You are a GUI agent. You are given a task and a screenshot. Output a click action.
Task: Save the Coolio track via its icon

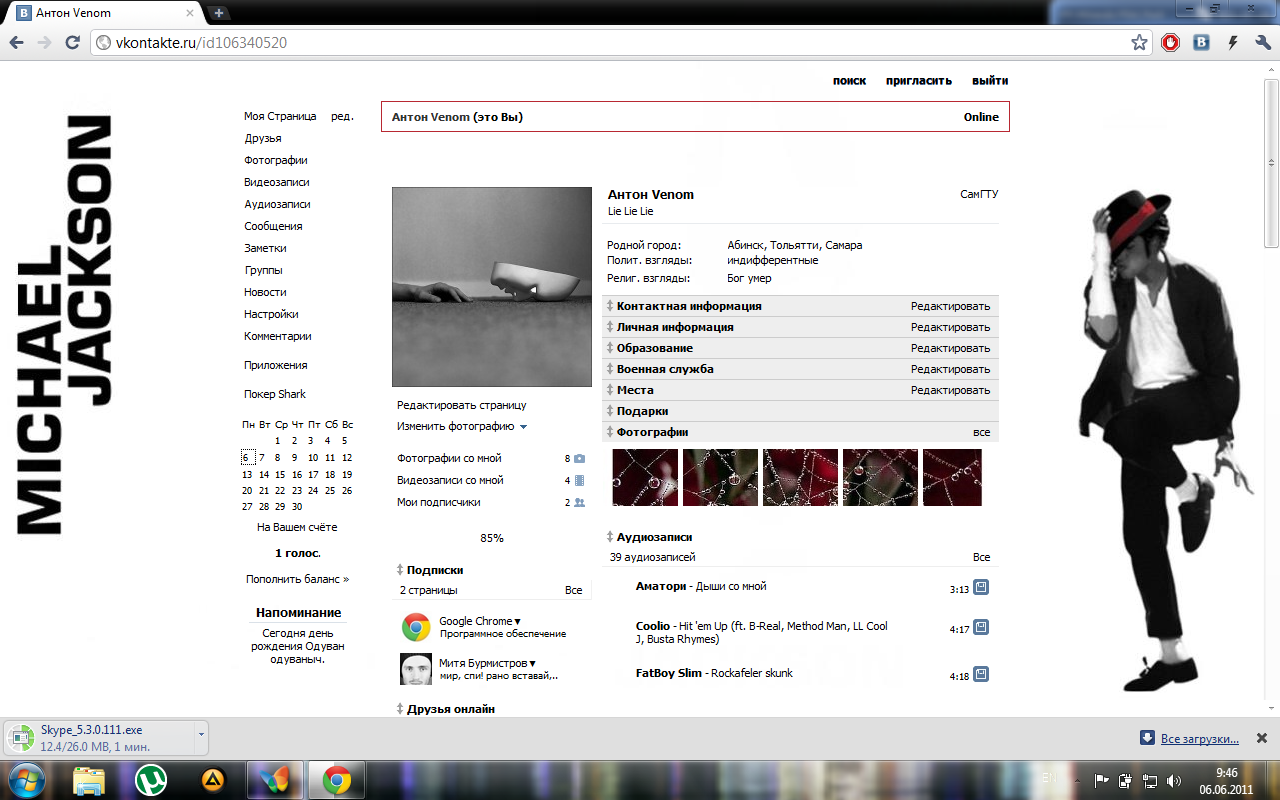[x=981, y=627]
